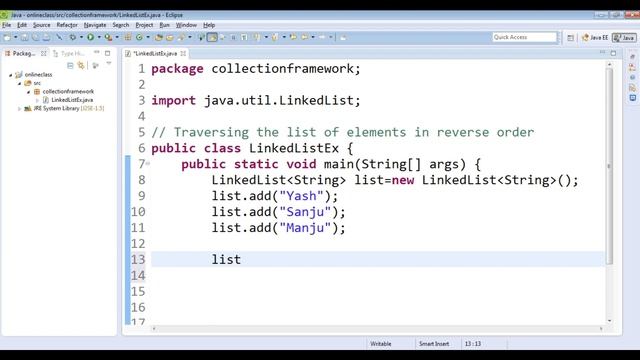Click the New Java Class green icon
The width and height of the screenshot is (640, 360).
(139, 38)
